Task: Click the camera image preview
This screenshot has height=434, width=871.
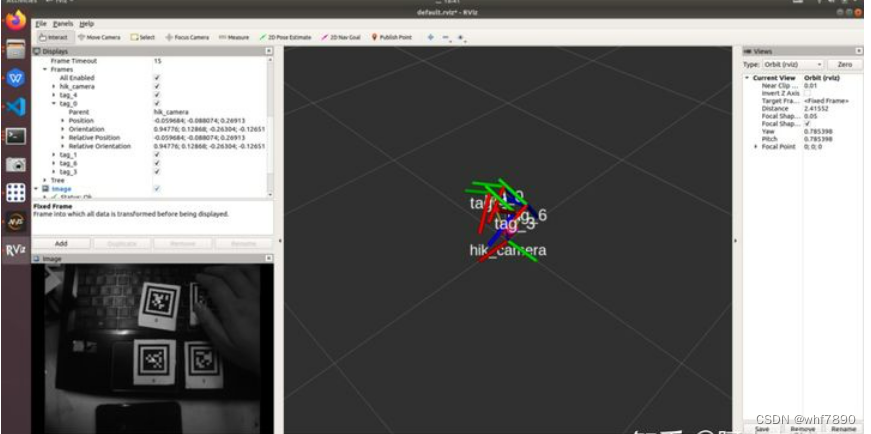Action: tap(152, 348)
